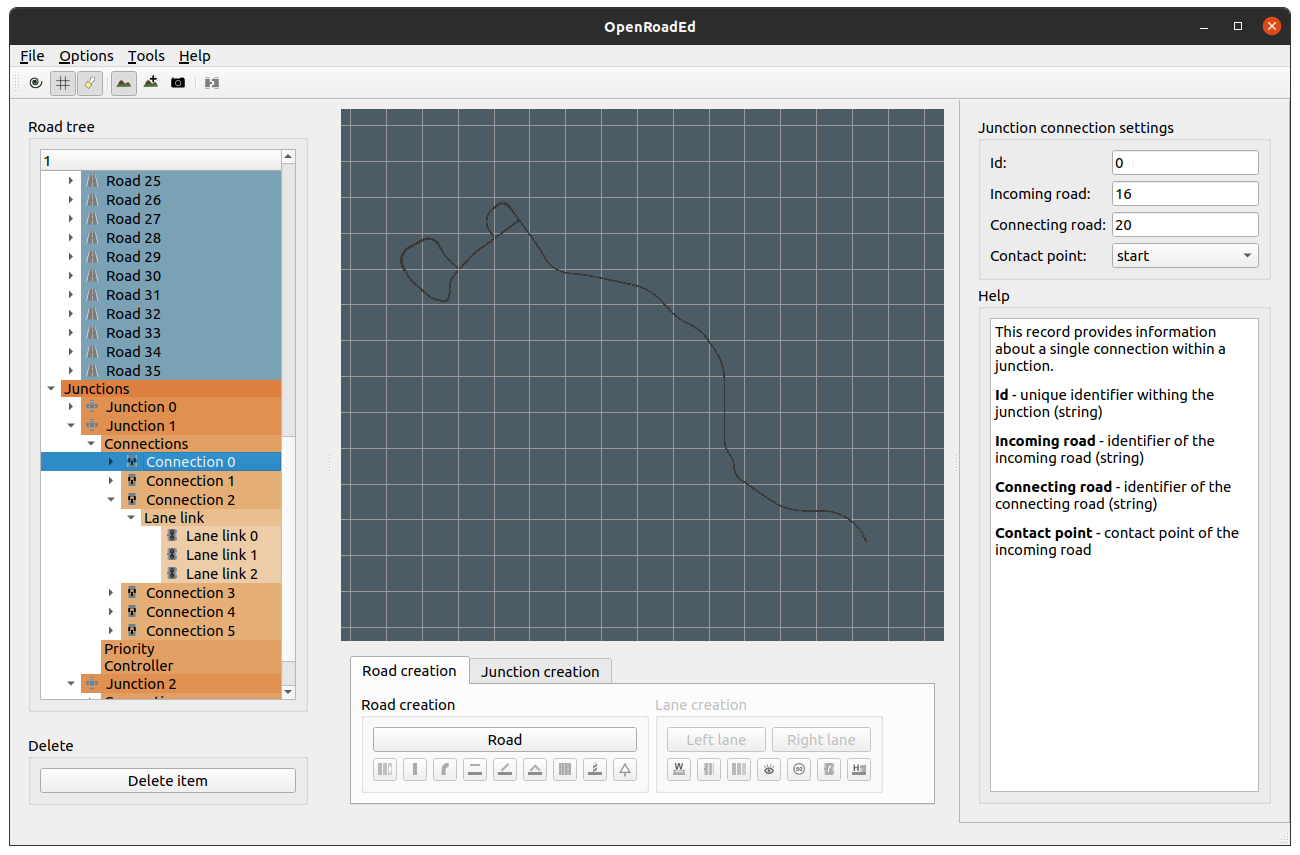Viewport: 1300px width, 855px height.
Task: Click the lane road mark icon after W
Action: coord(709,769)
